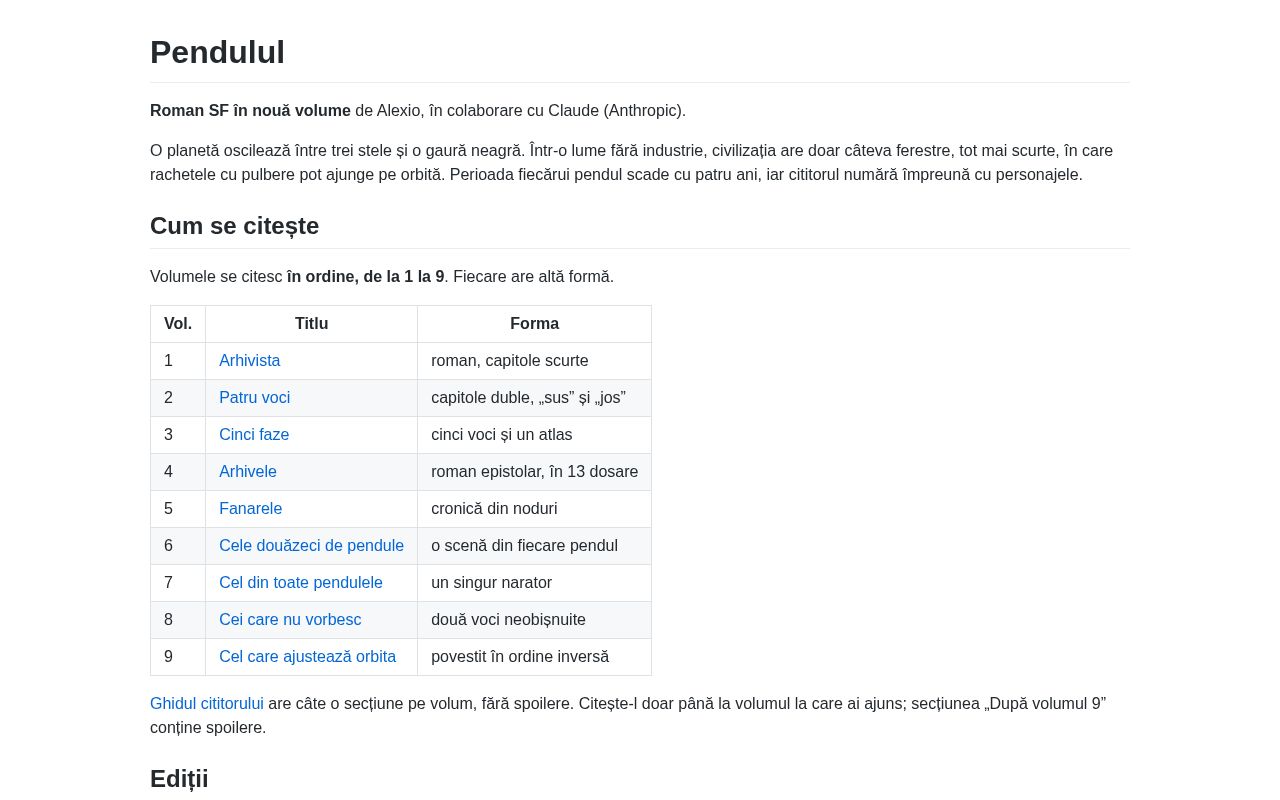The height and width of the screenshot is (800, 1280).
Task: Select cell 'două voci neobișnuite'
Action: (x=535, y=620)
